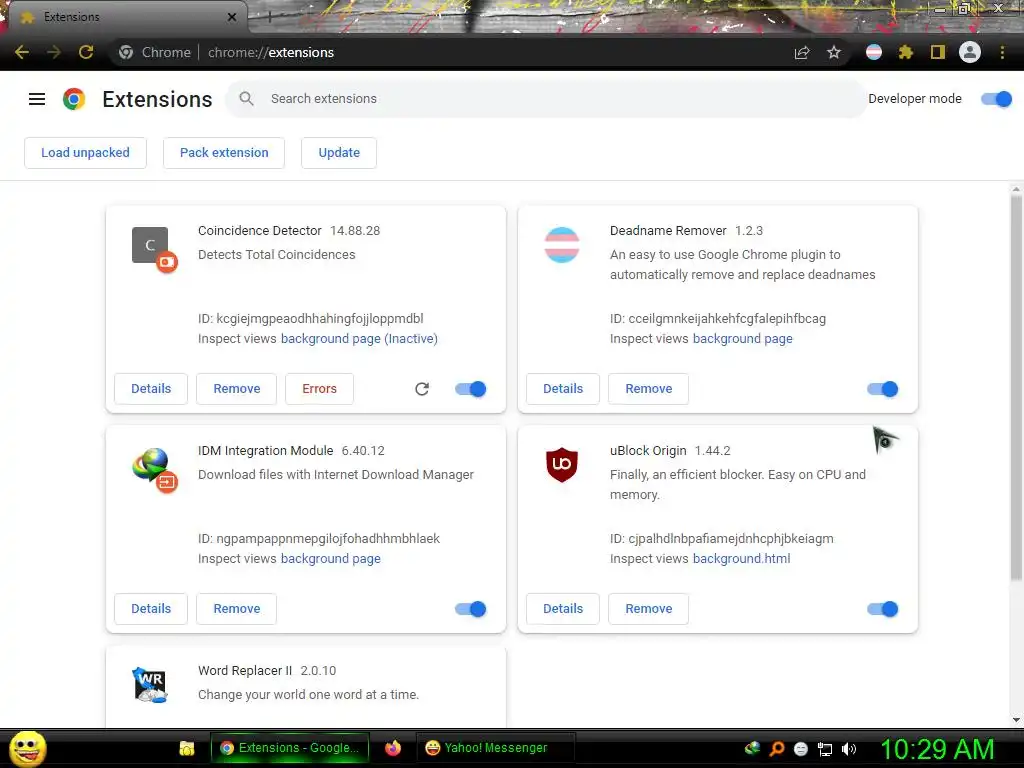
Task: Open the Firefox taskbar icon
Action: coord(392,748)
